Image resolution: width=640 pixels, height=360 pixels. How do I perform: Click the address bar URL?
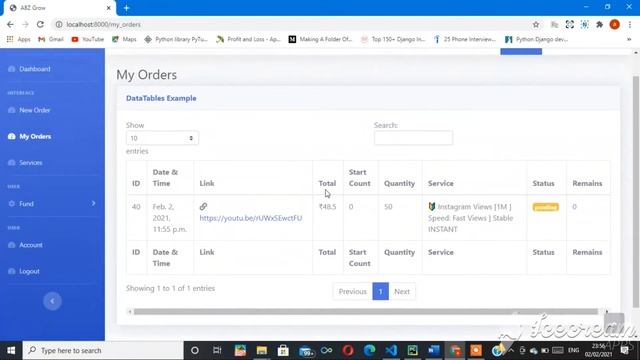103,24
